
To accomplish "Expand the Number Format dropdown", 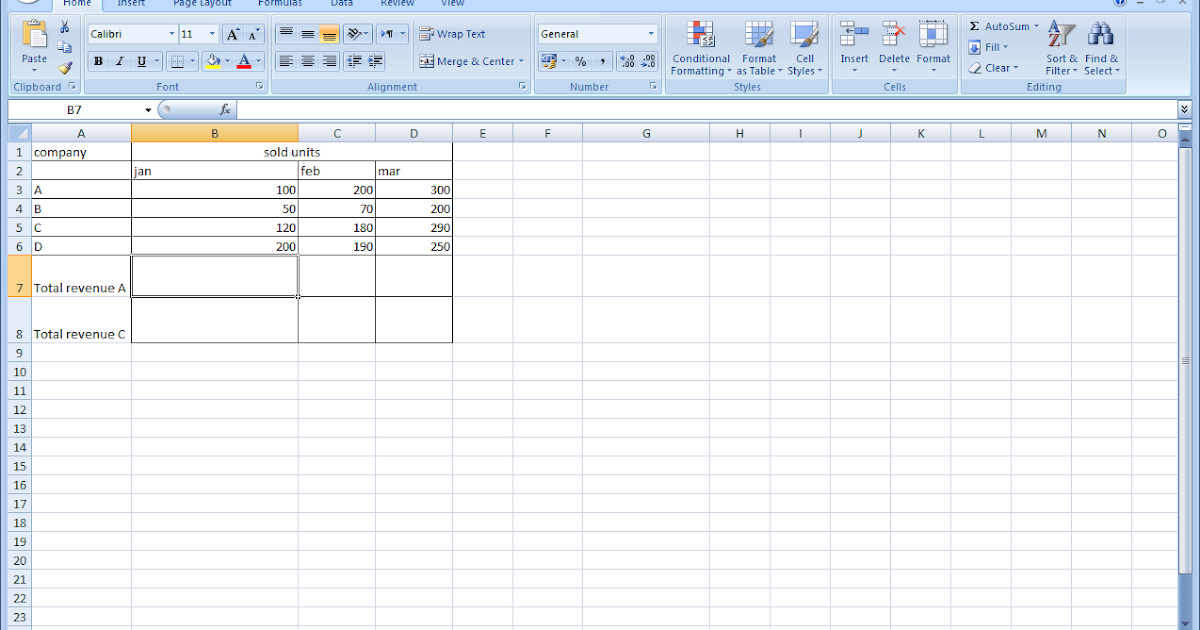I will [x=649, y=33].
